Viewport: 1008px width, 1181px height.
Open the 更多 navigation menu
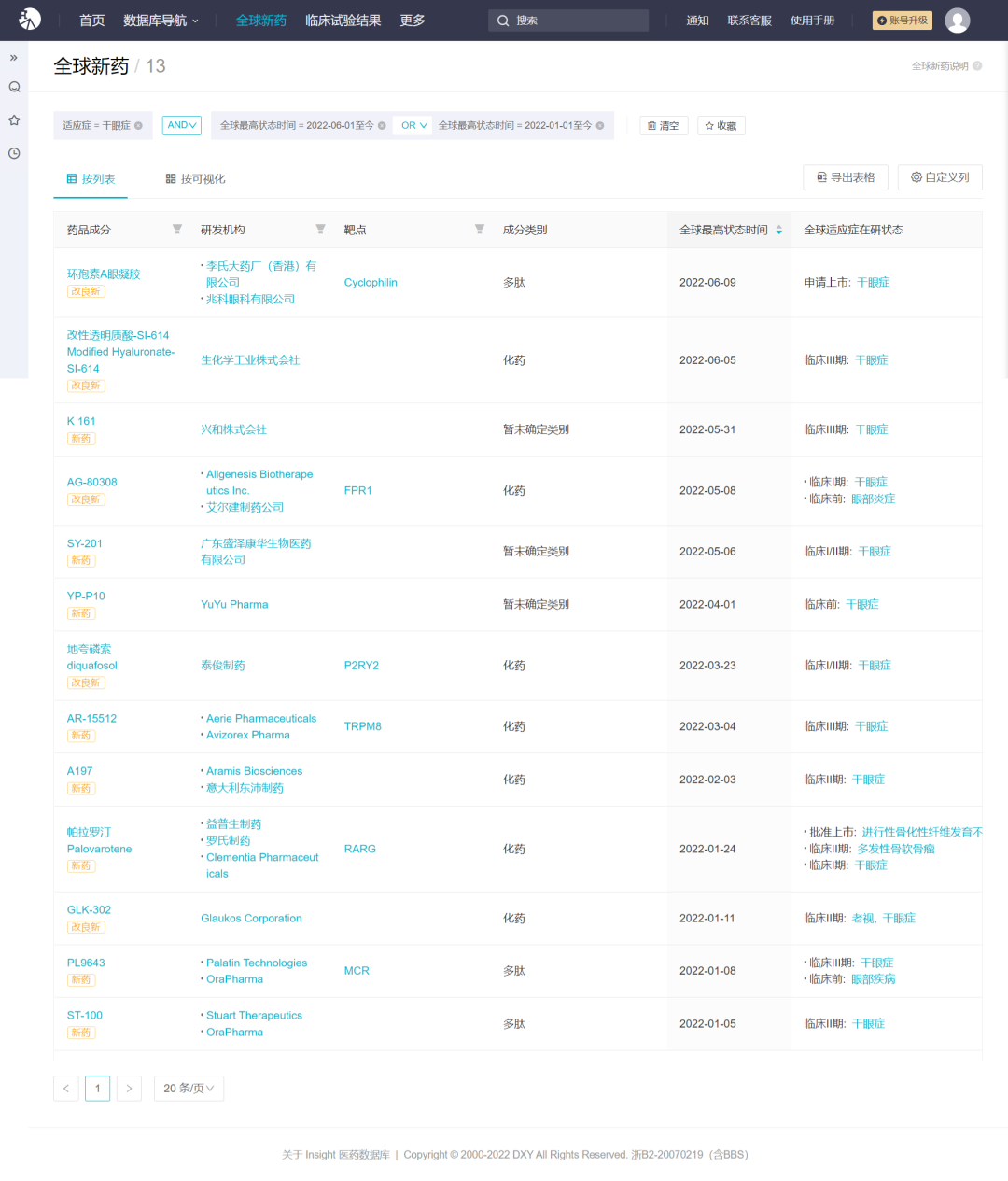[413, 21]
